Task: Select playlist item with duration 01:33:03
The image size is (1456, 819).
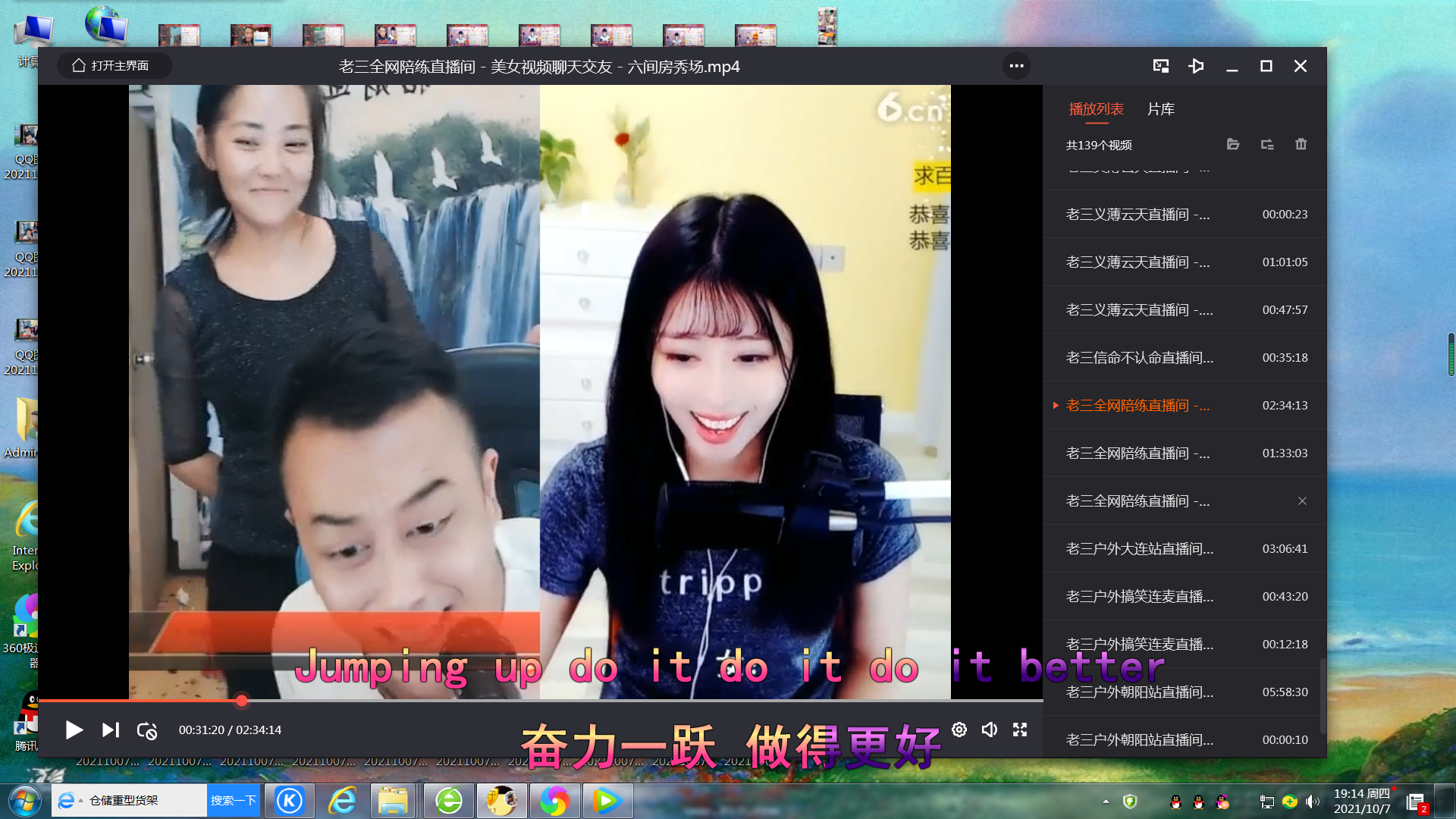Action: click(1185, 453)
